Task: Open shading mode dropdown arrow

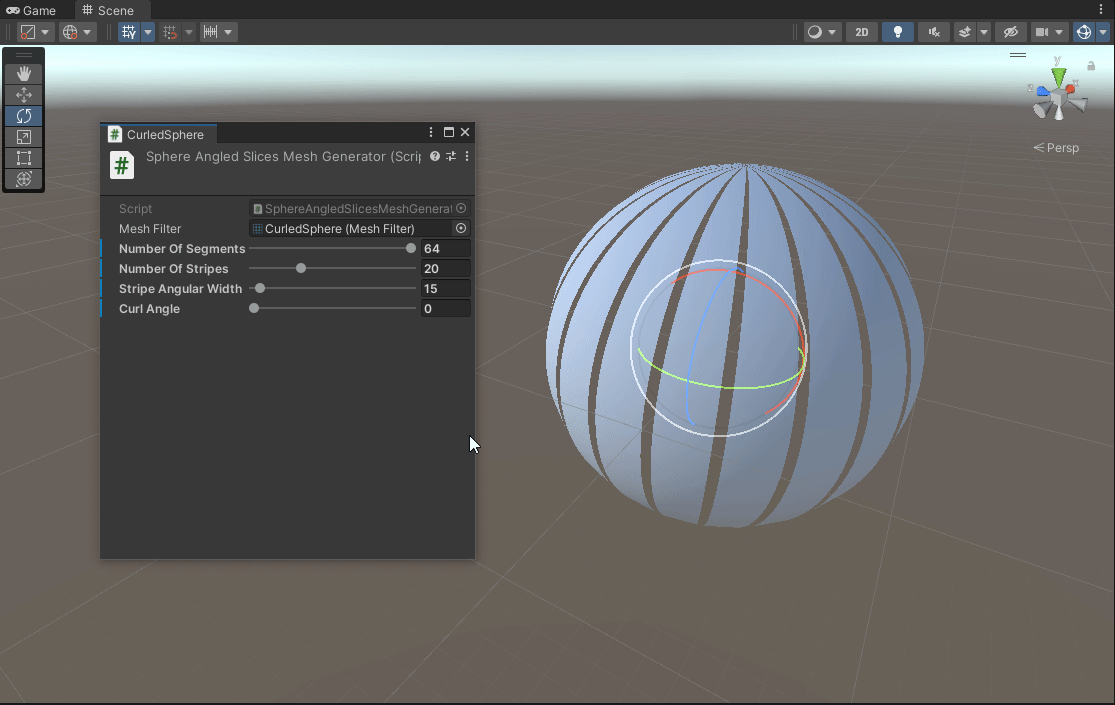Action: tap(832, 32)
